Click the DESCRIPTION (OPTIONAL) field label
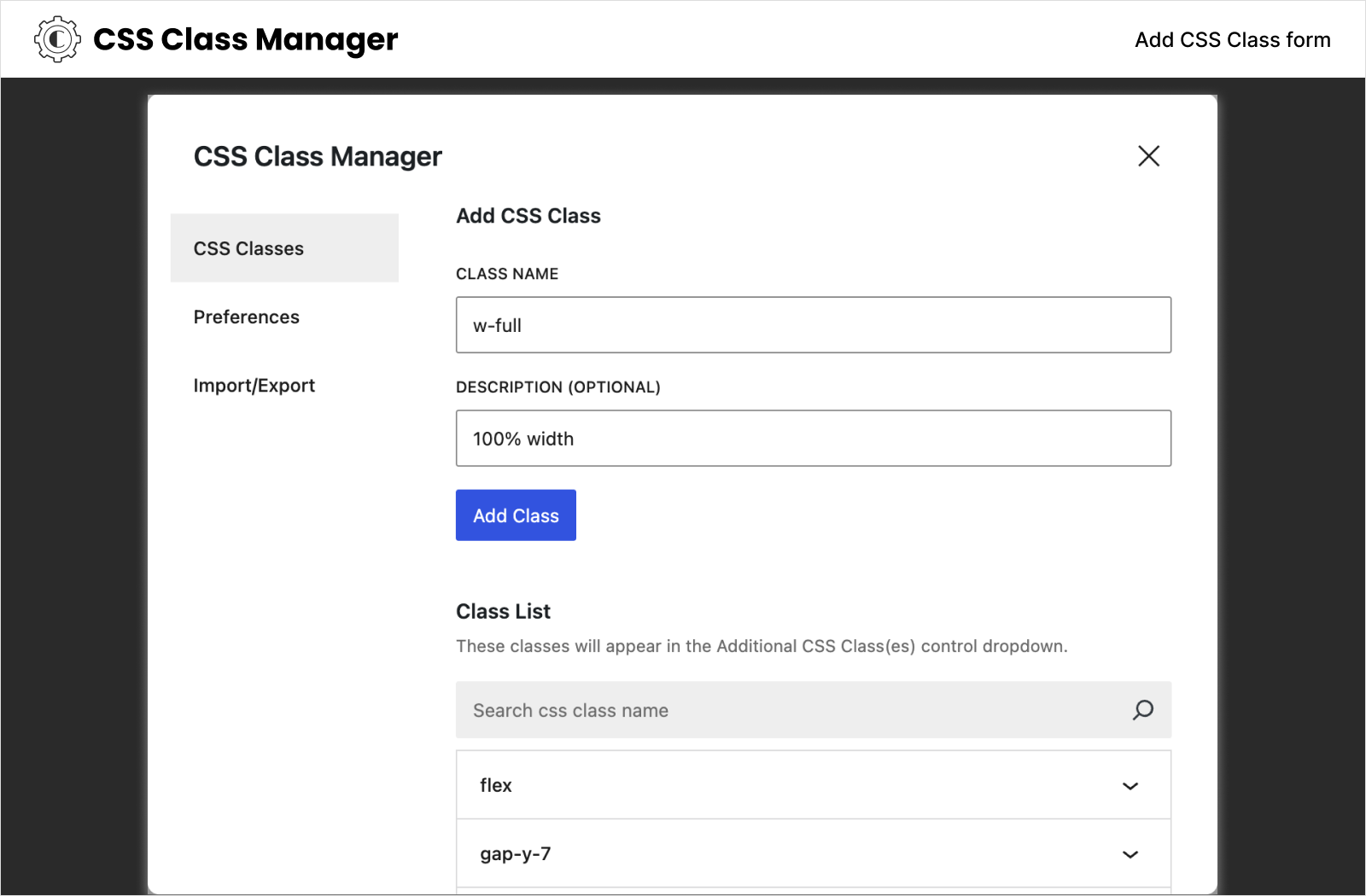1366x896 pixels. (558, 387)
